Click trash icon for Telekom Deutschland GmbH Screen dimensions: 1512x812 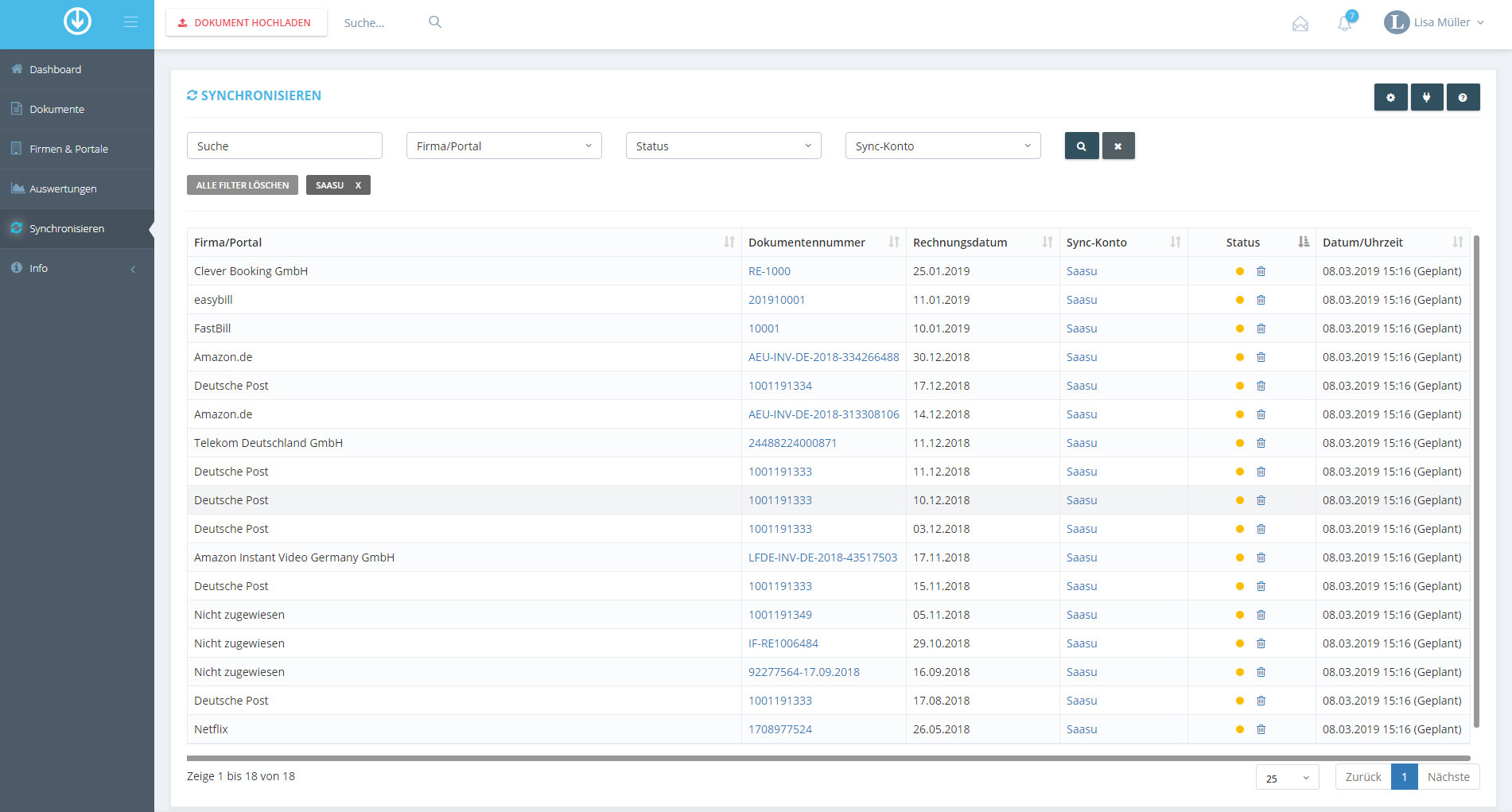click(1261, 443)
